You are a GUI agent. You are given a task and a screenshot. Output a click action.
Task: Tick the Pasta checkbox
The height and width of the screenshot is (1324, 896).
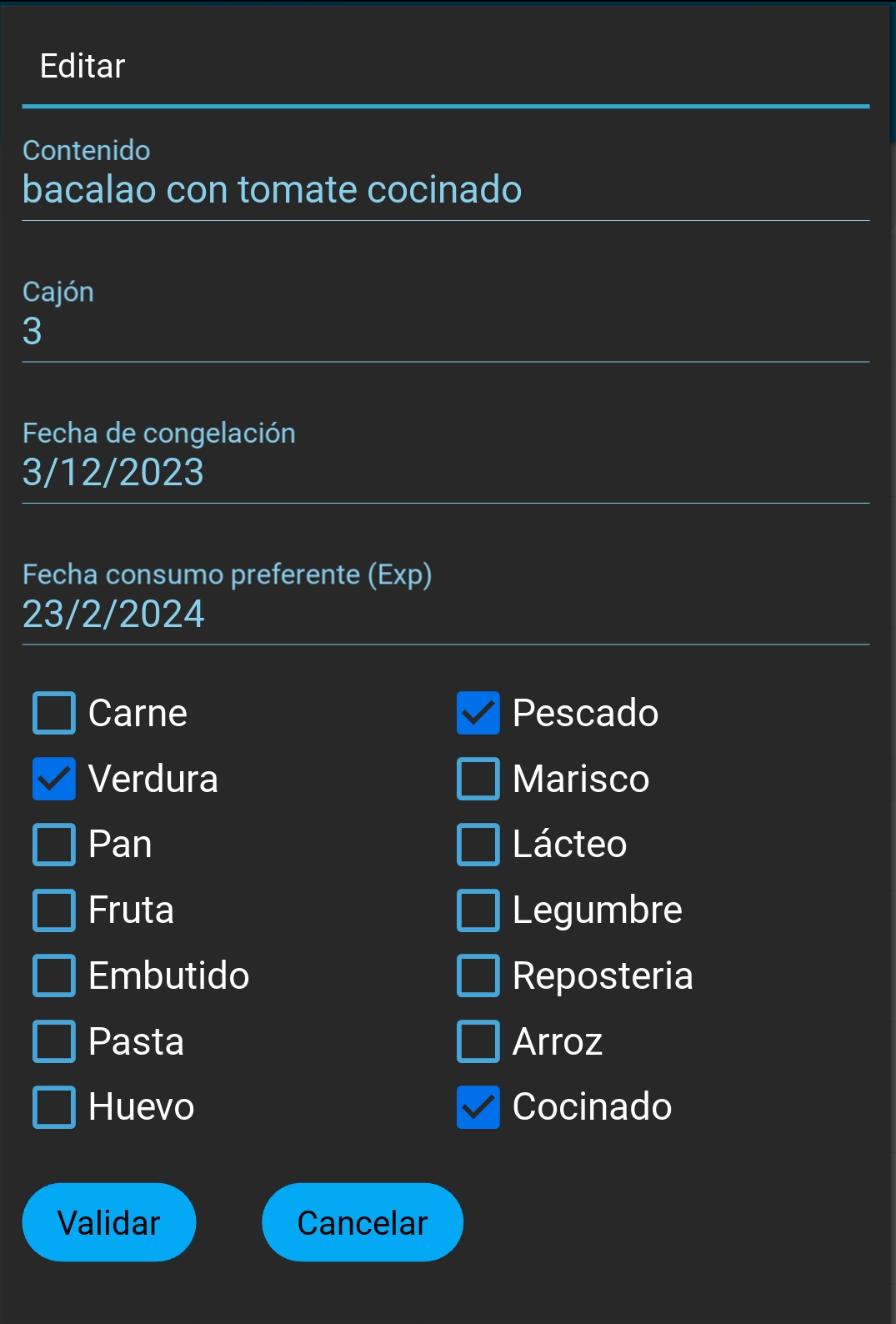click(x=54, y=1041)
